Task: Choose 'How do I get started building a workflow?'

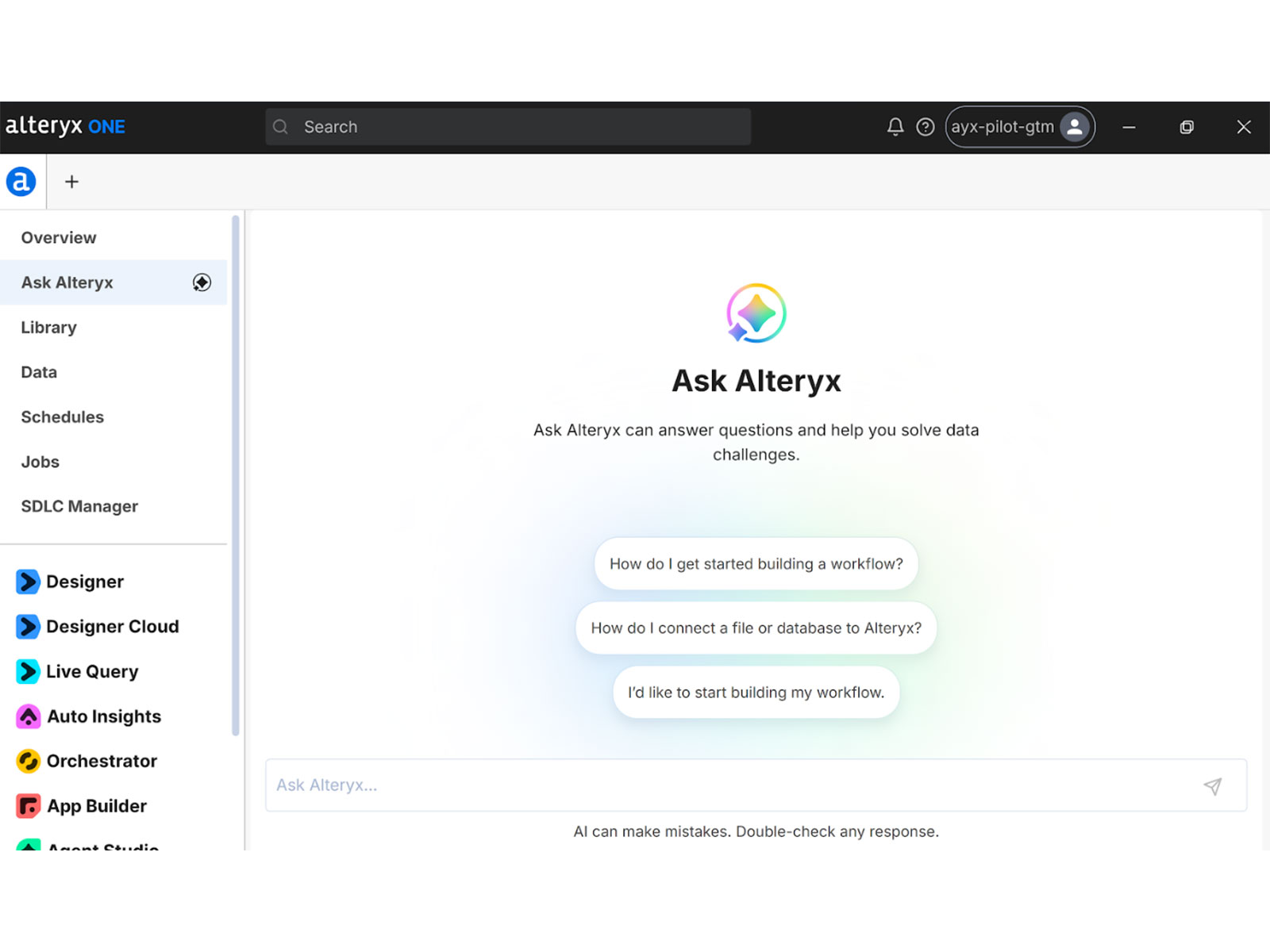Action: tap(756, 564)
